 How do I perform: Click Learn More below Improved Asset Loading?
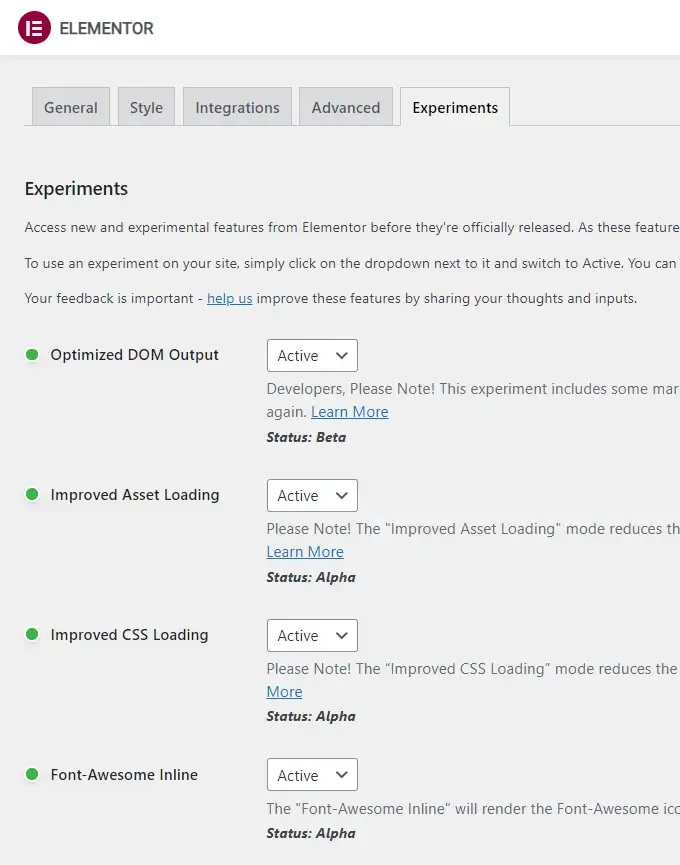pyautogui.click(x=305, y=551)
